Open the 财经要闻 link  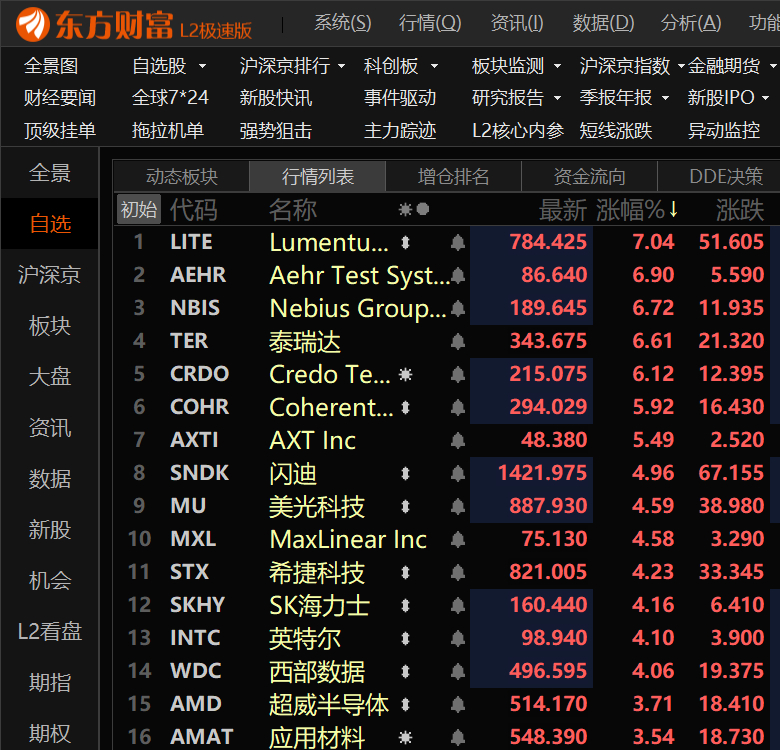pyautogui.click(x=60, y=98)
